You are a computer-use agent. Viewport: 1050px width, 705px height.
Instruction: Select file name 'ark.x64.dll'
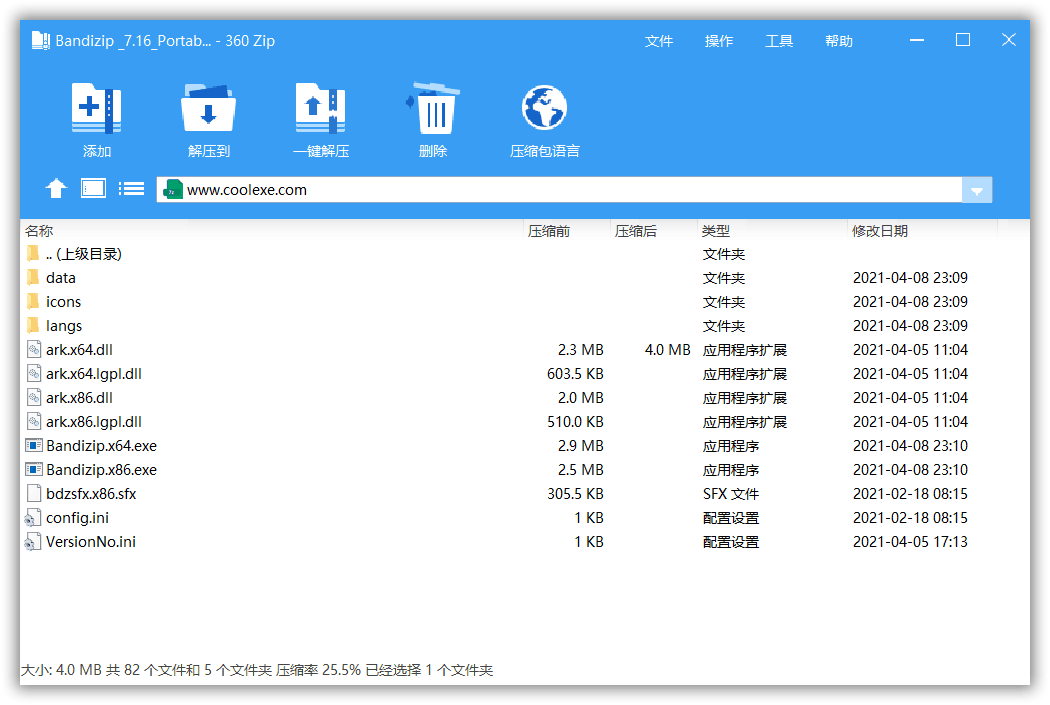pos(79,349)
